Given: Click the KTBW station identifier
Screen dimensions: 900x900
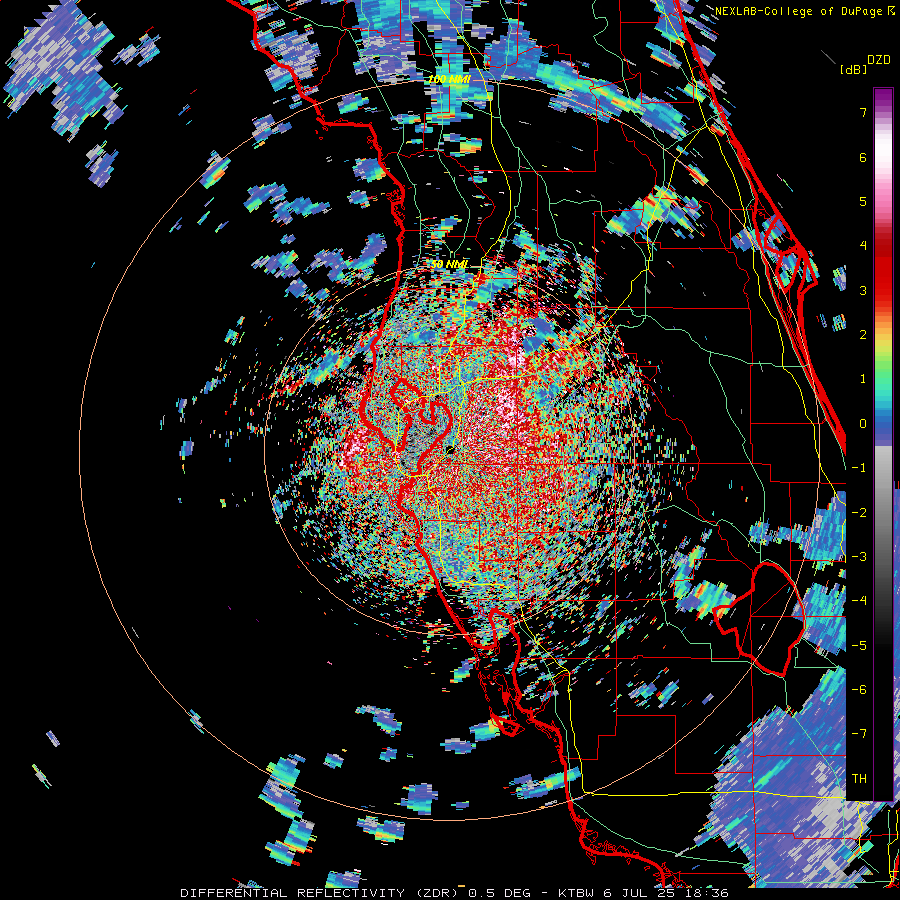Looking at the screenshot, I should point(576,893).
